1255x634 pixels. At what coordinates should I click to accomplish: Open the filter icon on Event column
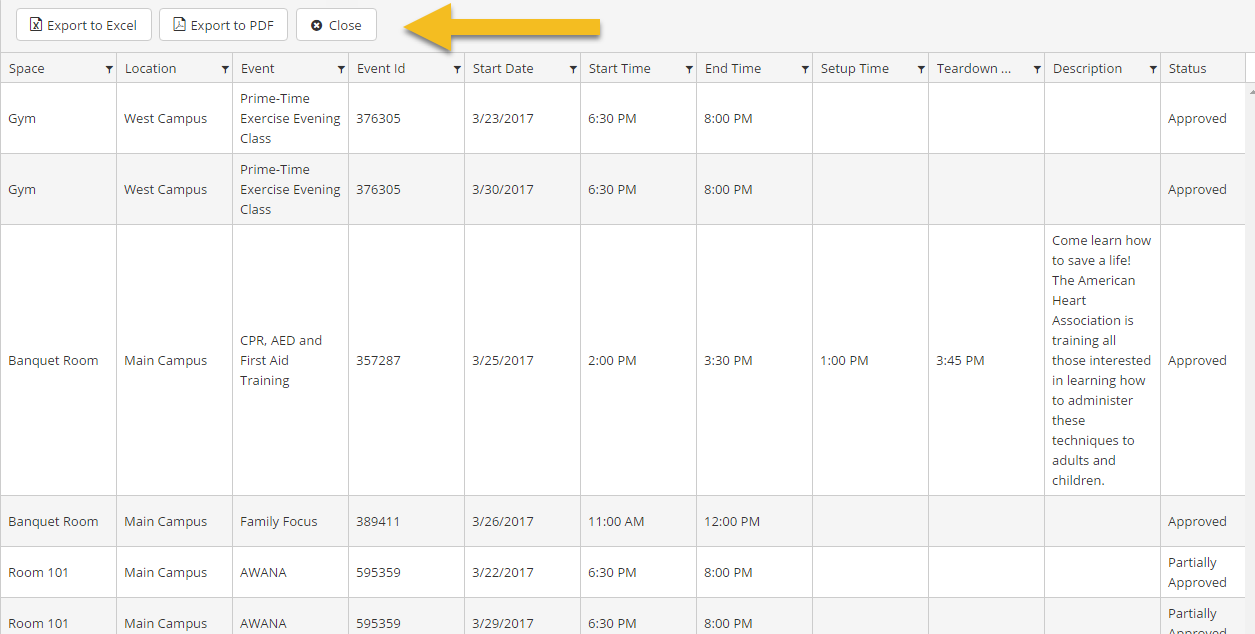pos(341,69)
